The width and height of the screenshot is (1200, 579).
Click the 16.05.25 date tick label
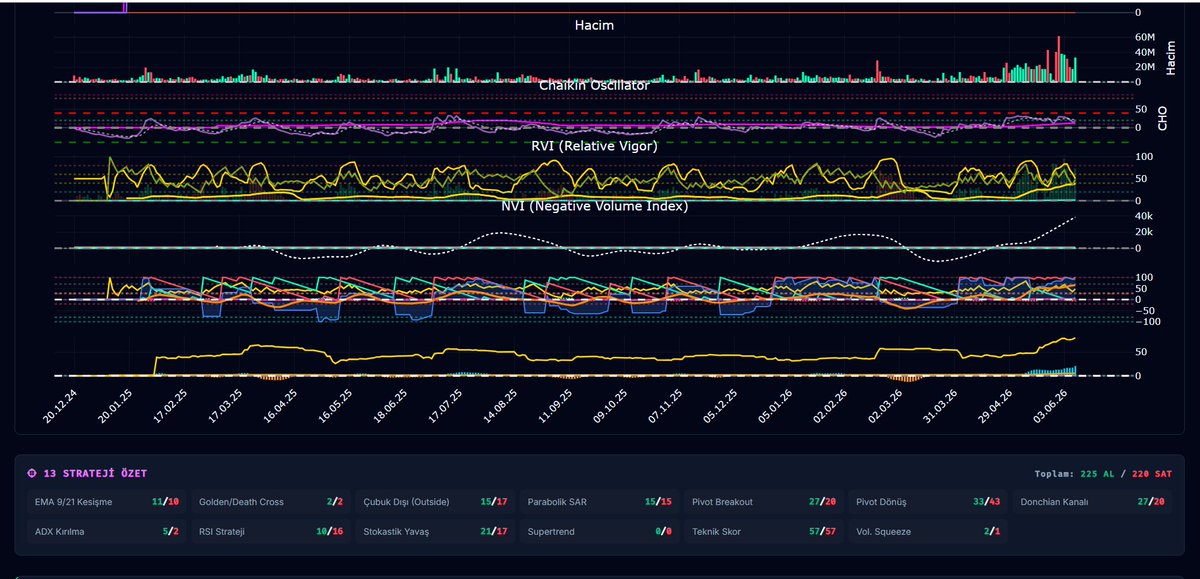point(335,406)
